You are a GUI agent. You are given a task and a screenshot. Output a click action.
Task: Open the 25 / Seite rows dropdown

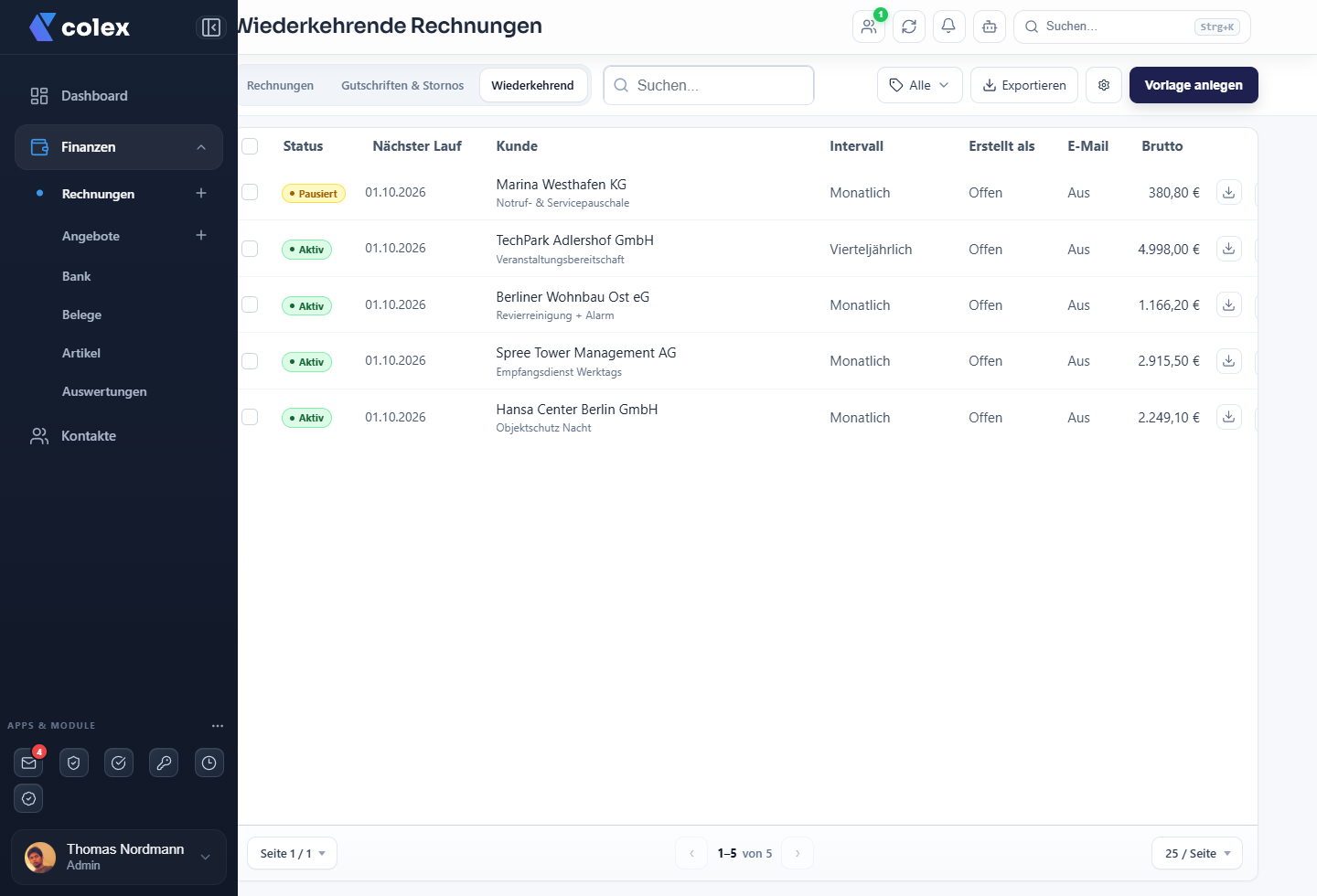1197,853
